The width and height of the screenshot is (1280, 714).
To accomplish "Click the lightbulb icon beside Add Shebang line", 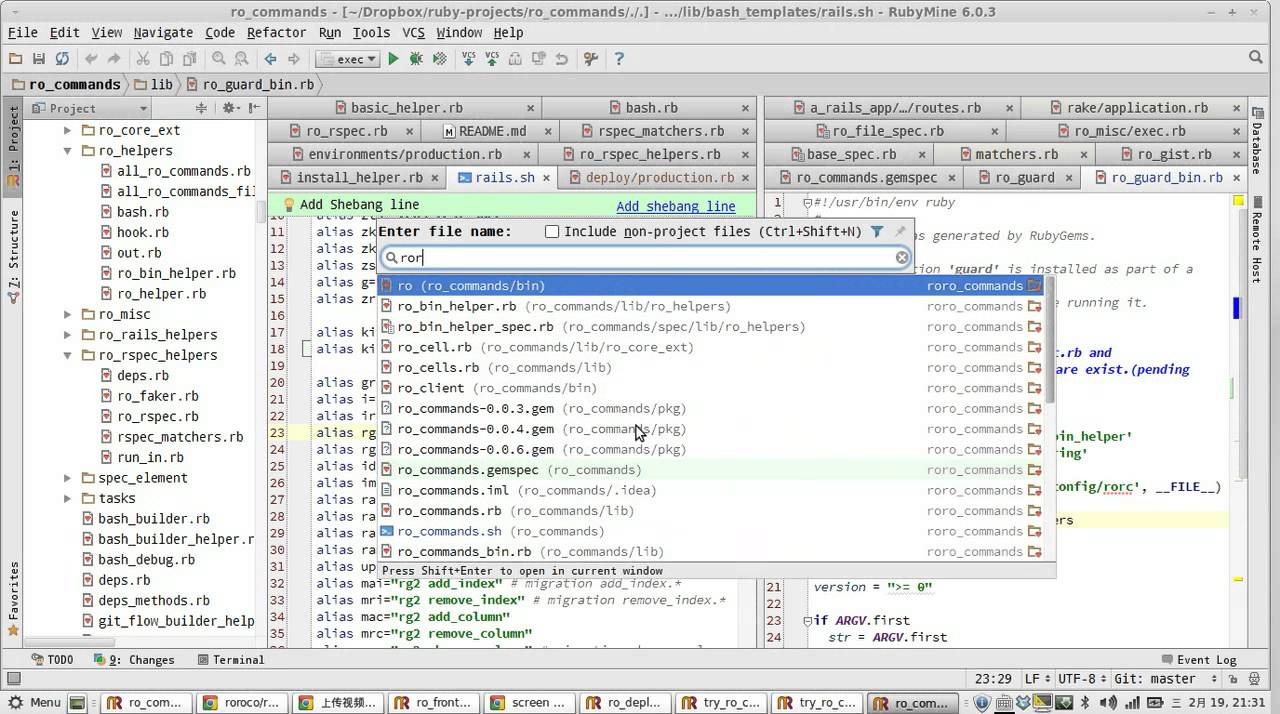I will pyautogui.click(x=289, y=205).
